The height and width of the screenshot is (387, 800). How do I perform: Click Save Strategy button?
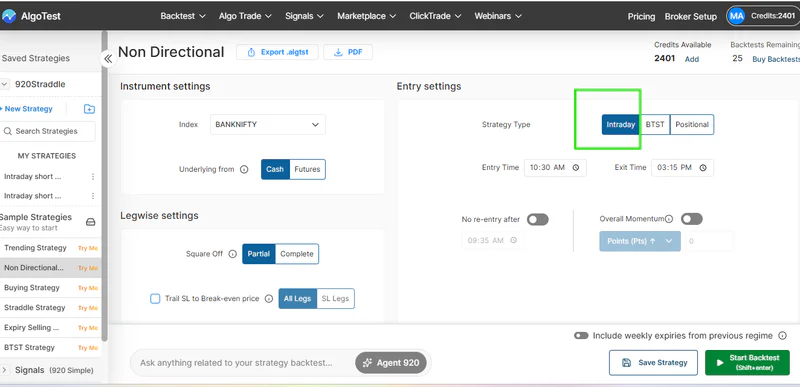tap(653, 363)
